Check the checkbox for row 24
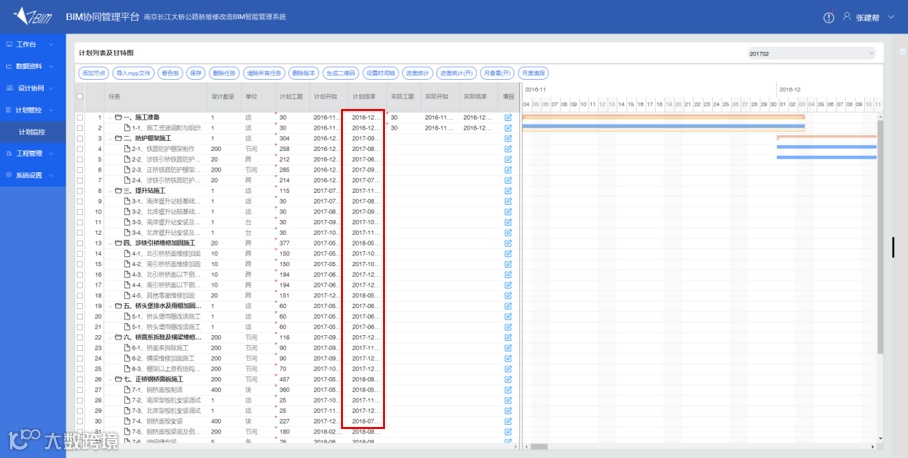This screenshot has width=908, height=458. pos(80,358)
